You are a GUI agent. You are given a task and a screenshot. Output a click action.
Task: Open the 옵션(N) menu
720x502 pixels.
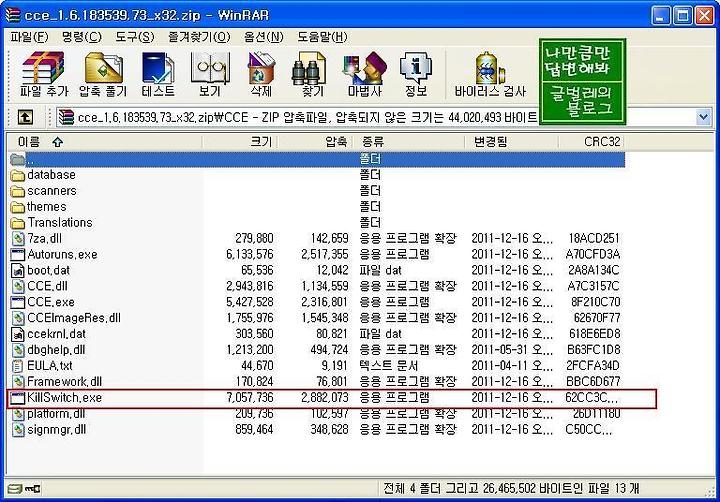coord(264,37)
